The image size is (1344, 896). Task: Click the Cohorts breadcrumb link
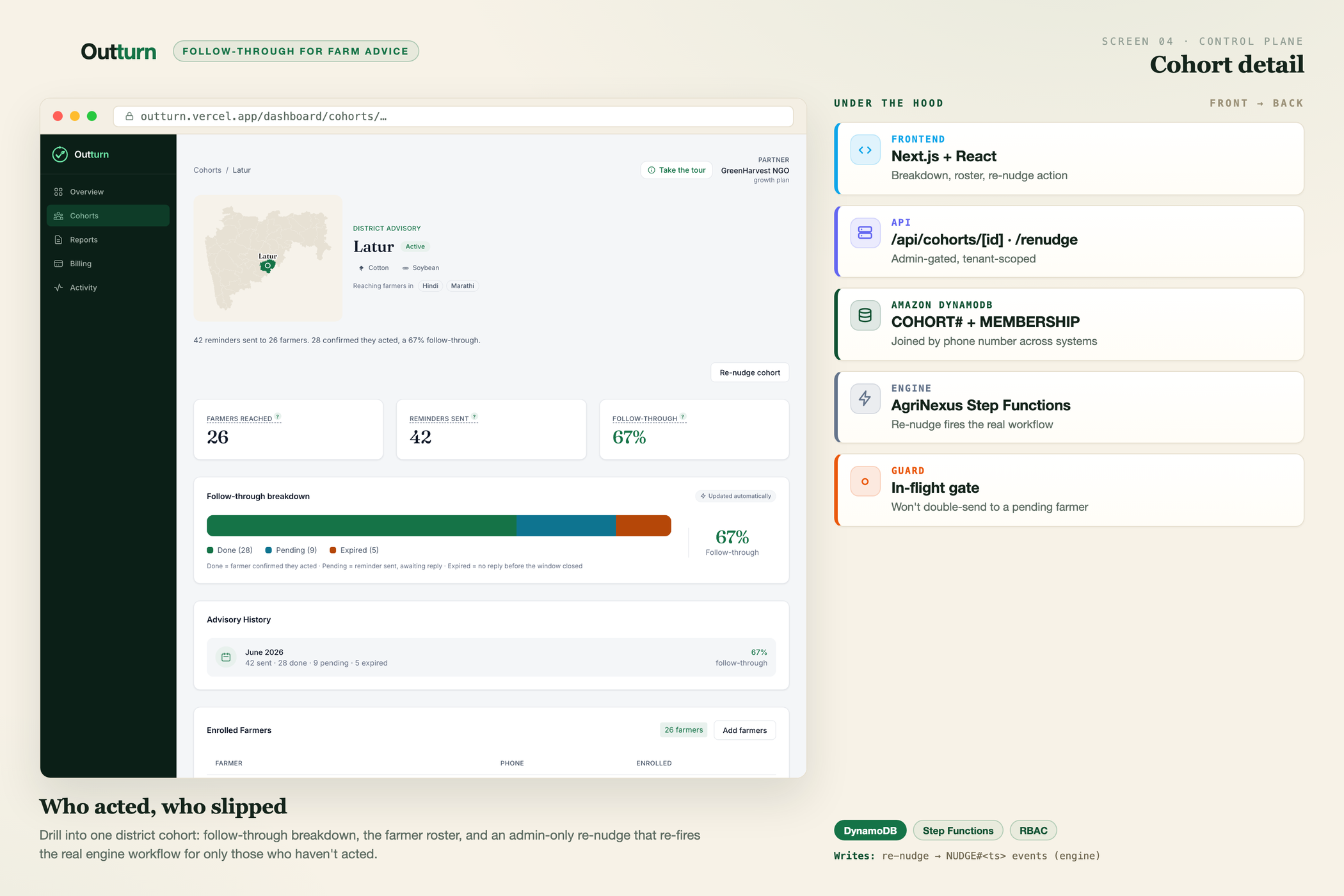(x=207, y=170)
